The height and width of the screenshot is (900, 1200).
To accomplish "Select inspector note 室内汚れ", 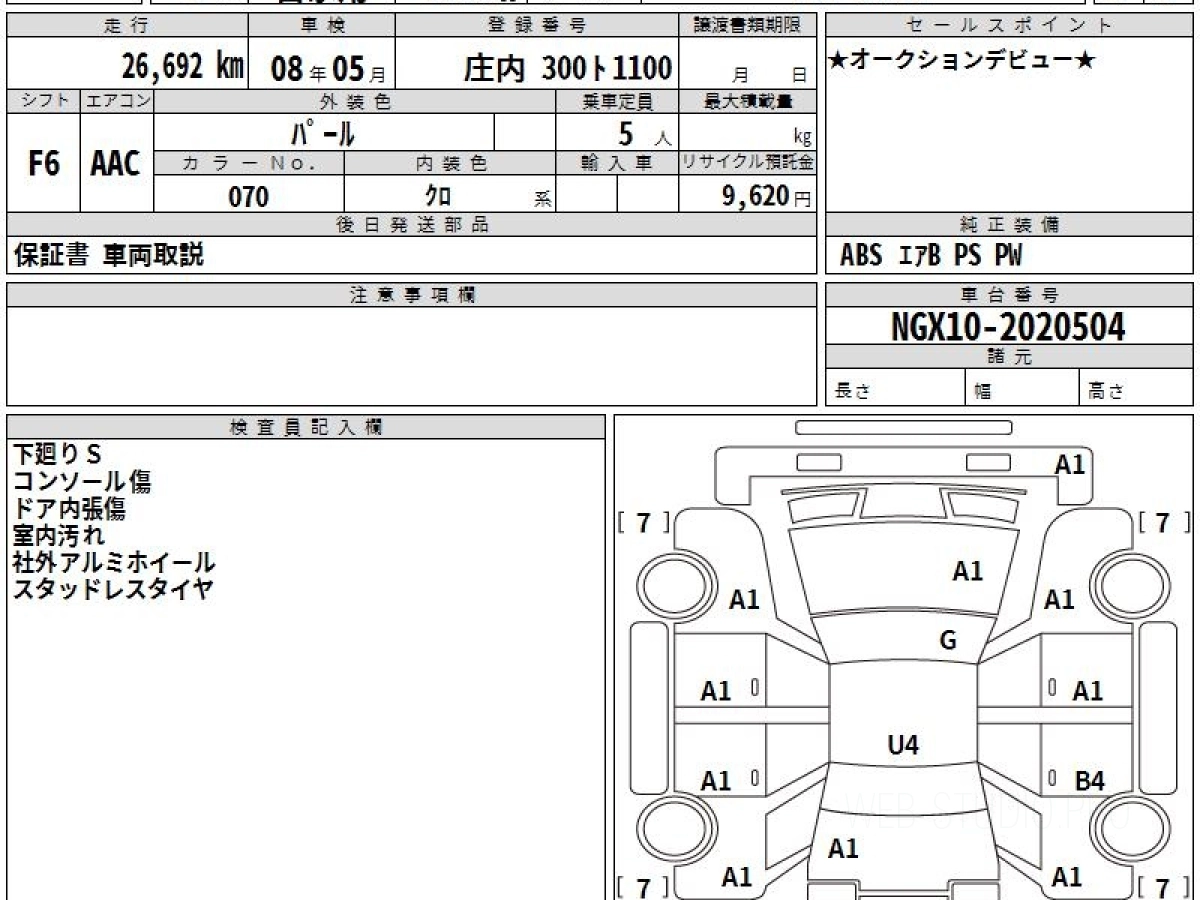I will [58, 536].
